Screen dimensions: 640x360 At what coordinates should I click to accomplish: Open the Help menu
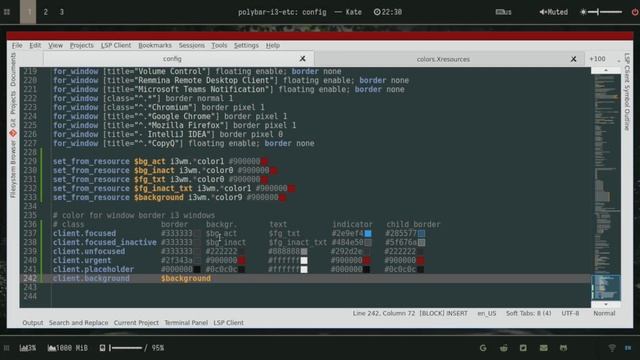click(273, 45)
